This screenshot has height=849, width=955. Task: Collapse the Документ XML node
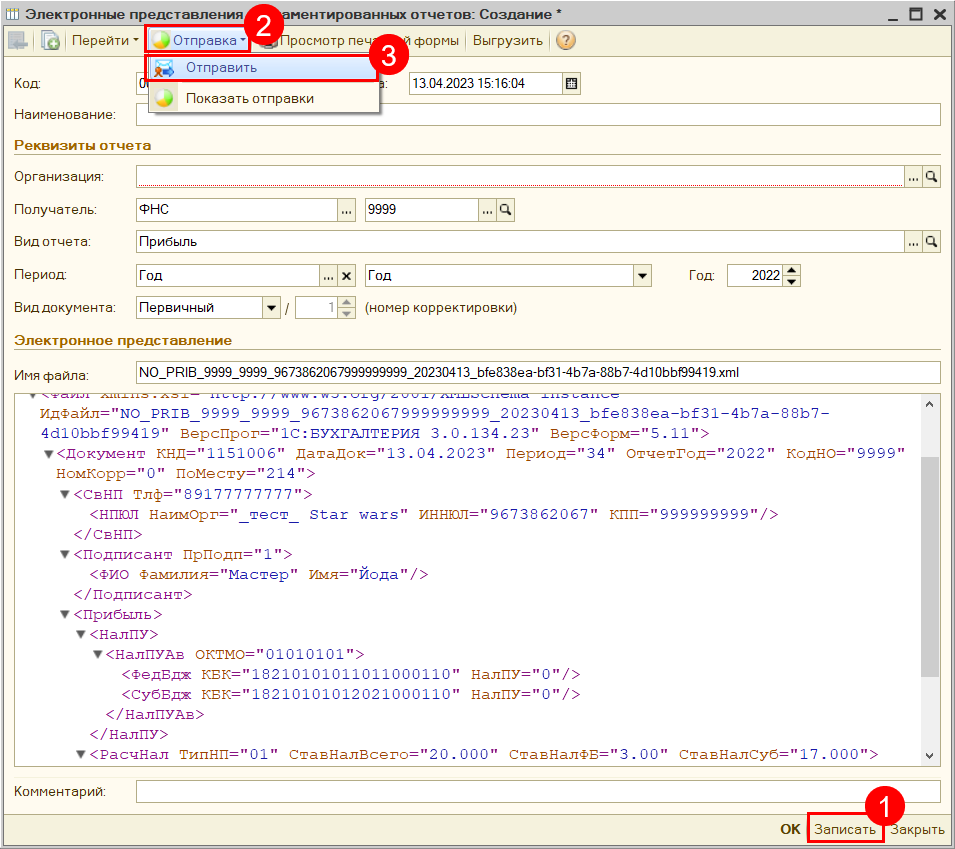pyautogui.click(x=48, y=454)
